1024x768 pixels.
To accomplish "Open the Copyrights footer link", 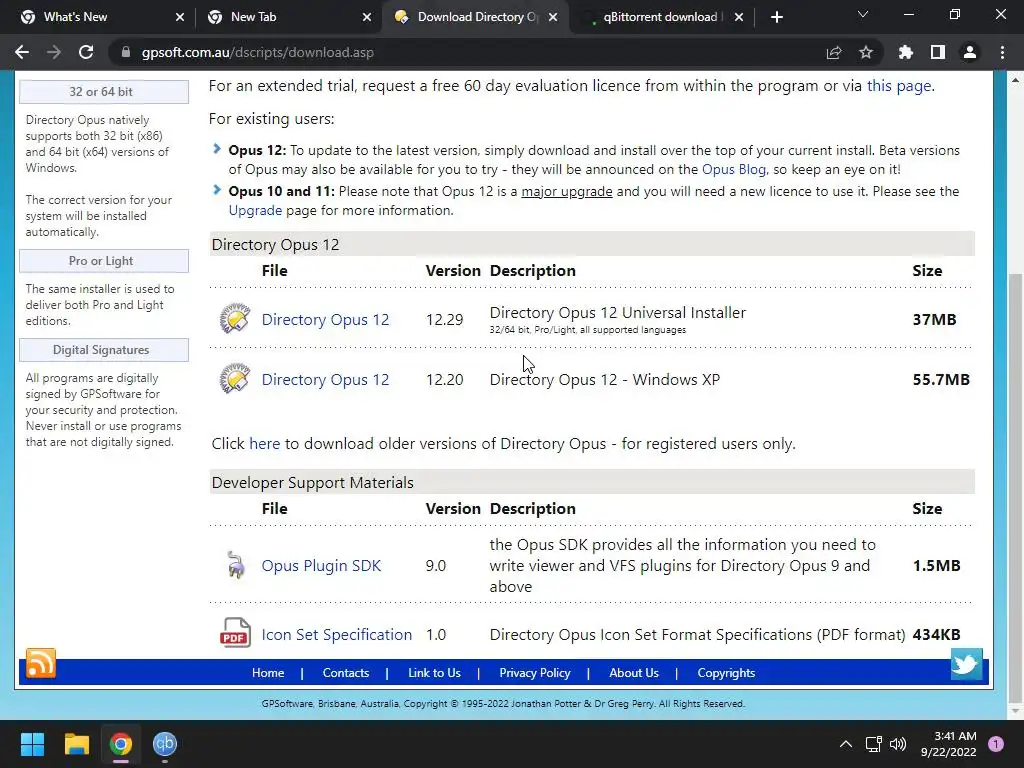I will [726, 673].
